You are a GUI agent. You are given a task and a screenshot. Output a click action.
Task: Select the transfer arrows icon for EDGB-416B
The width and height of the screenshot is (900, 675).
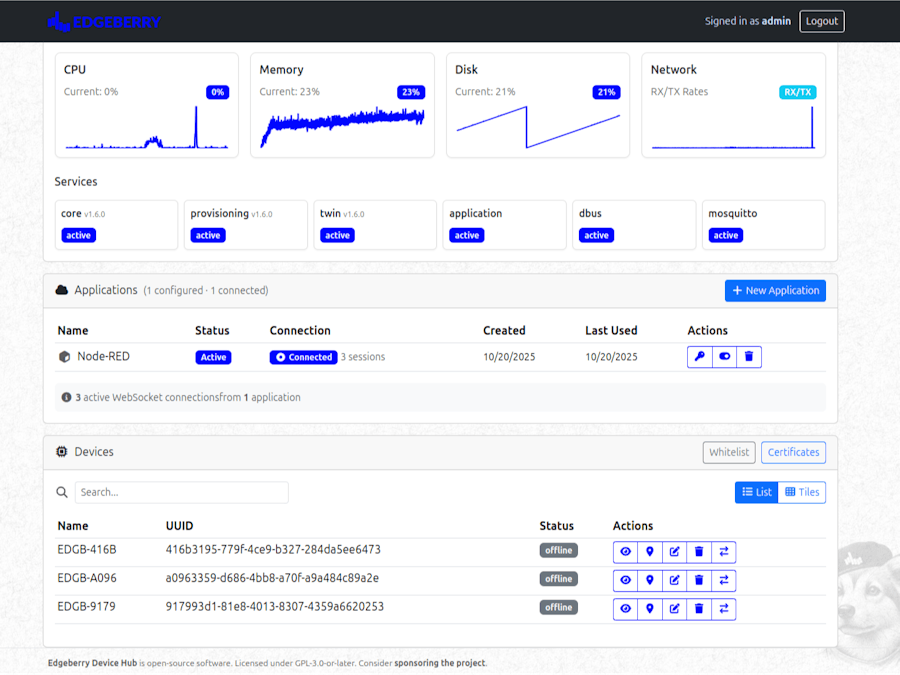point(724,550)
